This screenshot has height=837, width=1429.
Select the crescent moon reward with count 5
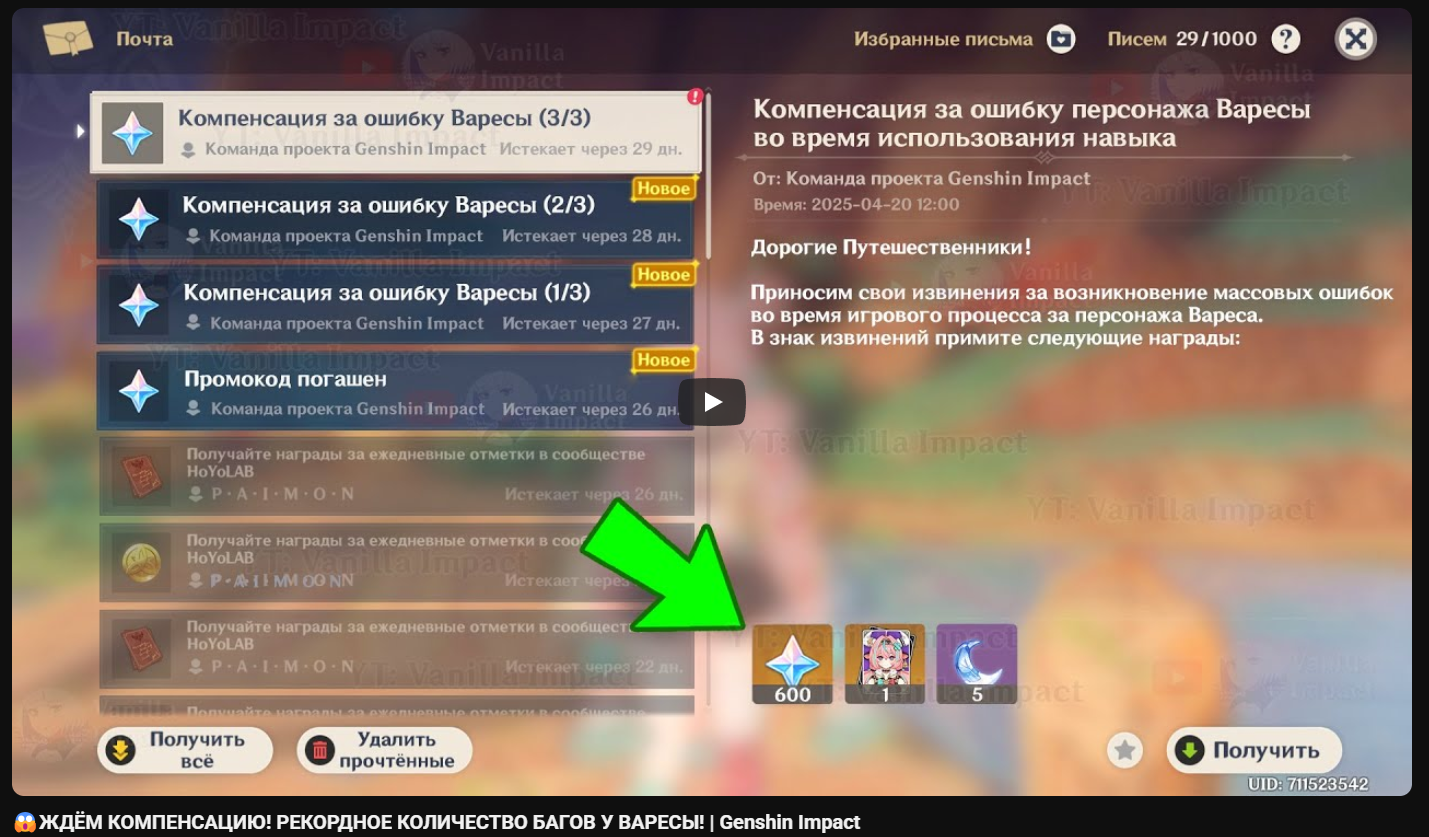click(x=977, y=664)
